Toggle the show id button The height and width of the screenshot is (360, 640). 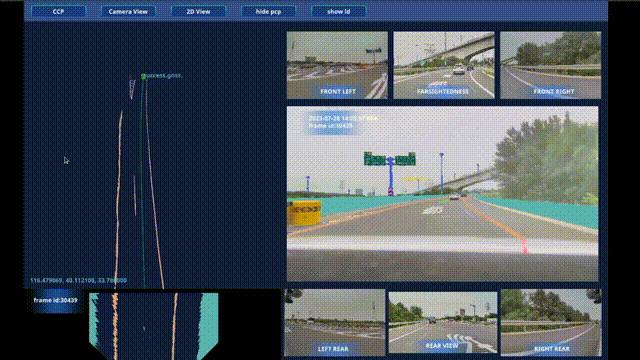(x=338, y=11)
